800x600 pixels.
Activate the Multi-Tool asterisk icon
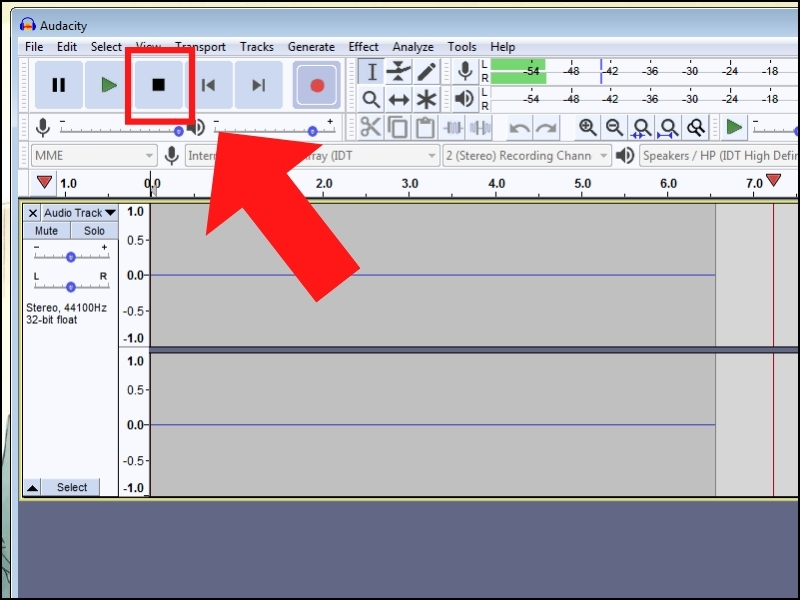(427, 99)
